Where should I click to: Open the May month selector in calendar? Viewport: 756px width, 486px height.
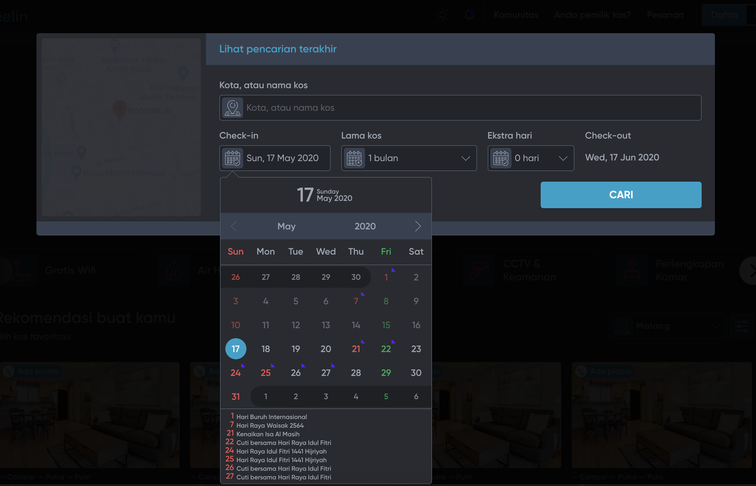point(286,227)
